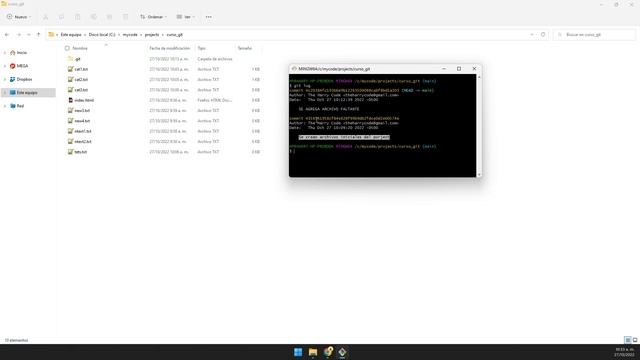Select the index.html file icon
The height and width of the screenshot is (360, 640).
[x=70, y=100]
